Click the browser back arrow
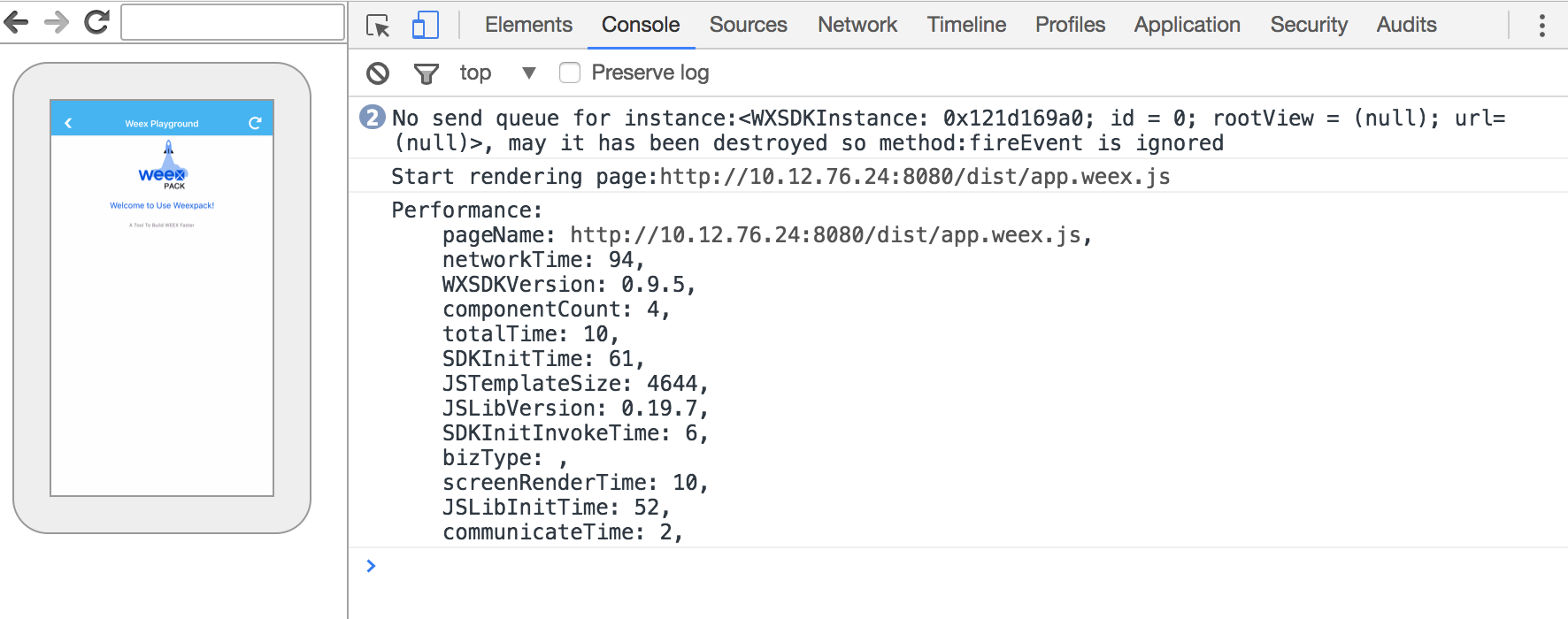 click(x=17, y=22)
